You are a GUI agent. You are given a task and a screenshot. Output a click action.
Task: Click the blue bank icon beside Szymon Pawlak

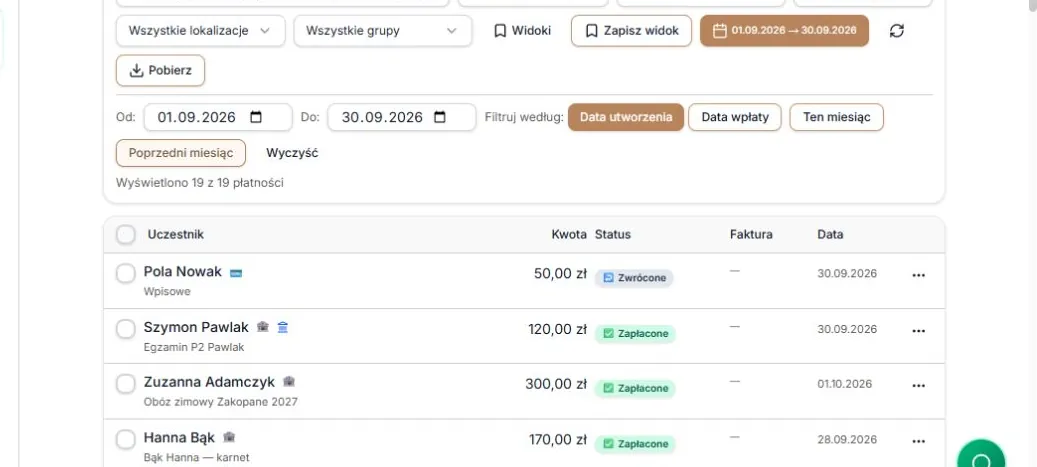click(x=282, y=327)
